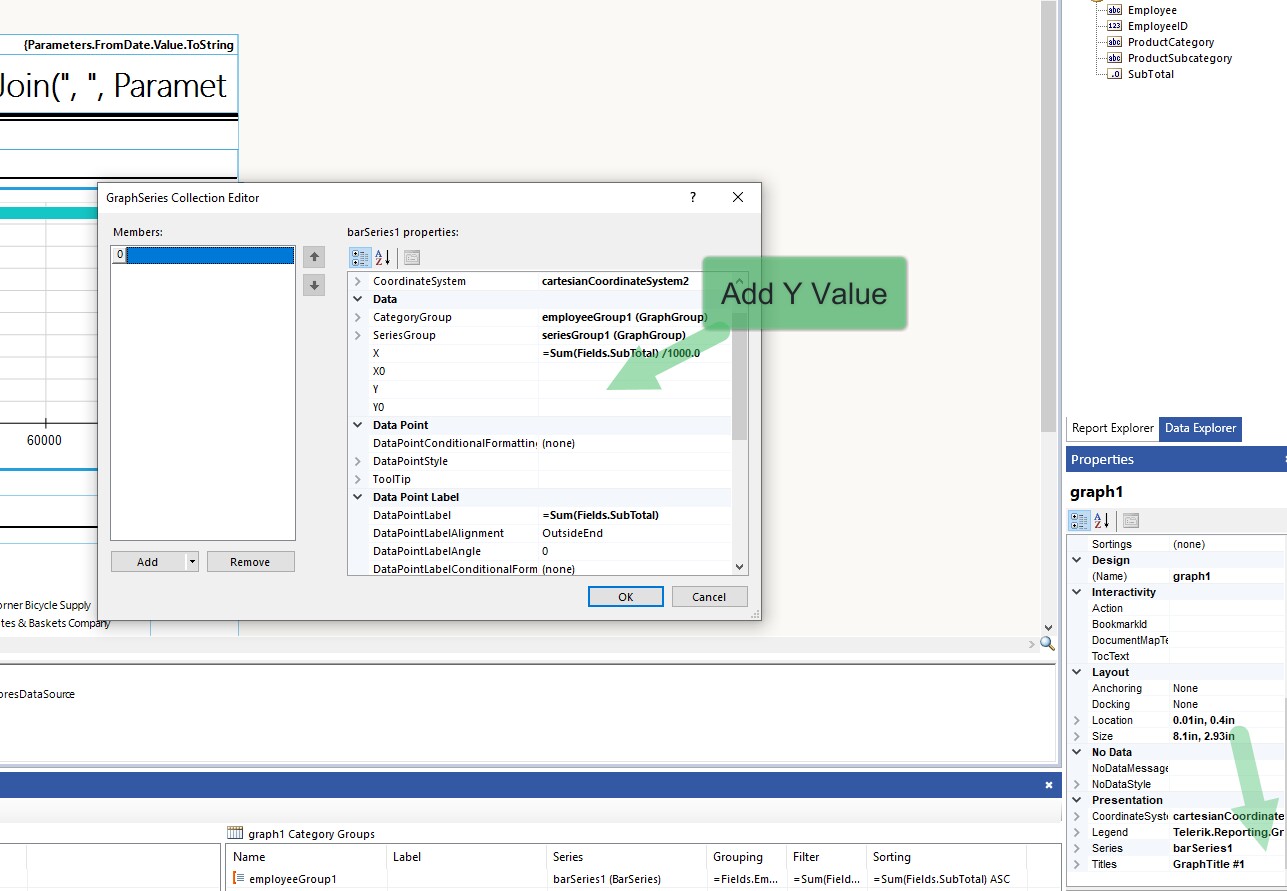Click the Remove member button
This screenshot has width=1287, height=891.
tap(250, 562)
